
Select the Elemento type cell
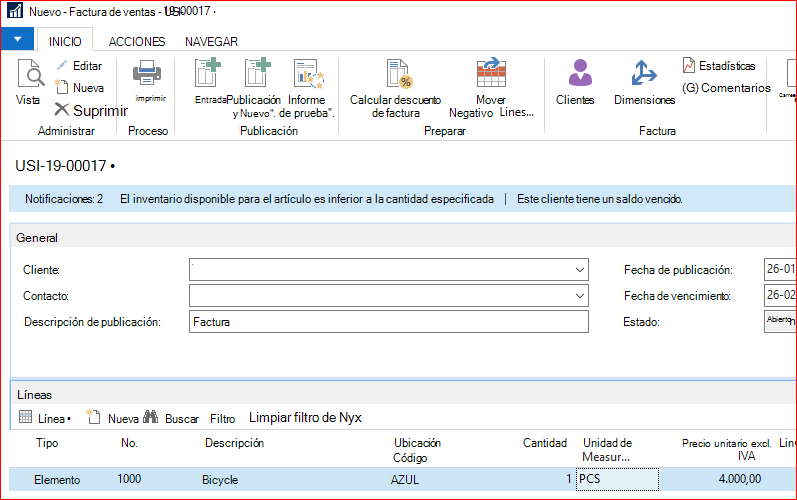[57, 480]
